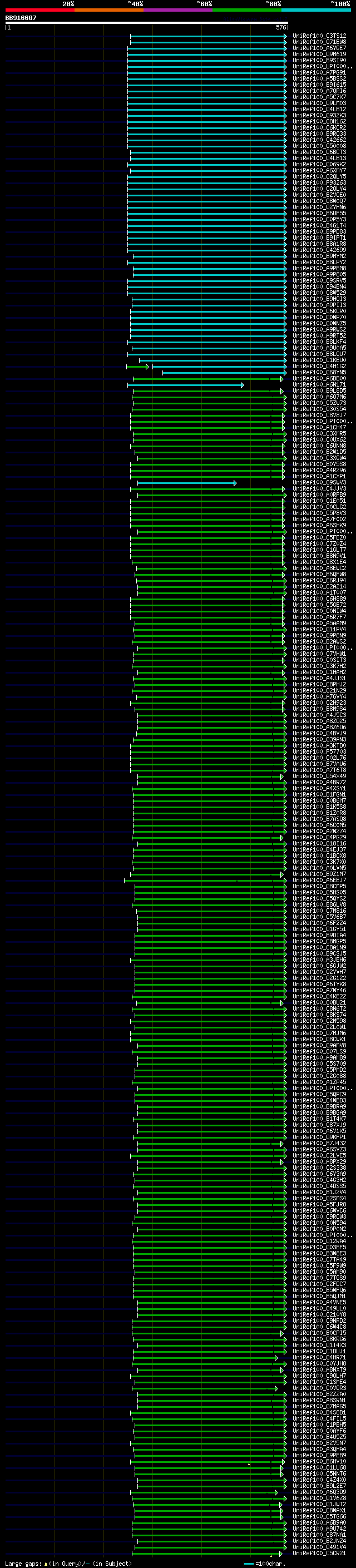Viewport: 356px width, 1568px height.
Task: Select hit UniRef100_C1KEU0
Action: coord(319,360)
